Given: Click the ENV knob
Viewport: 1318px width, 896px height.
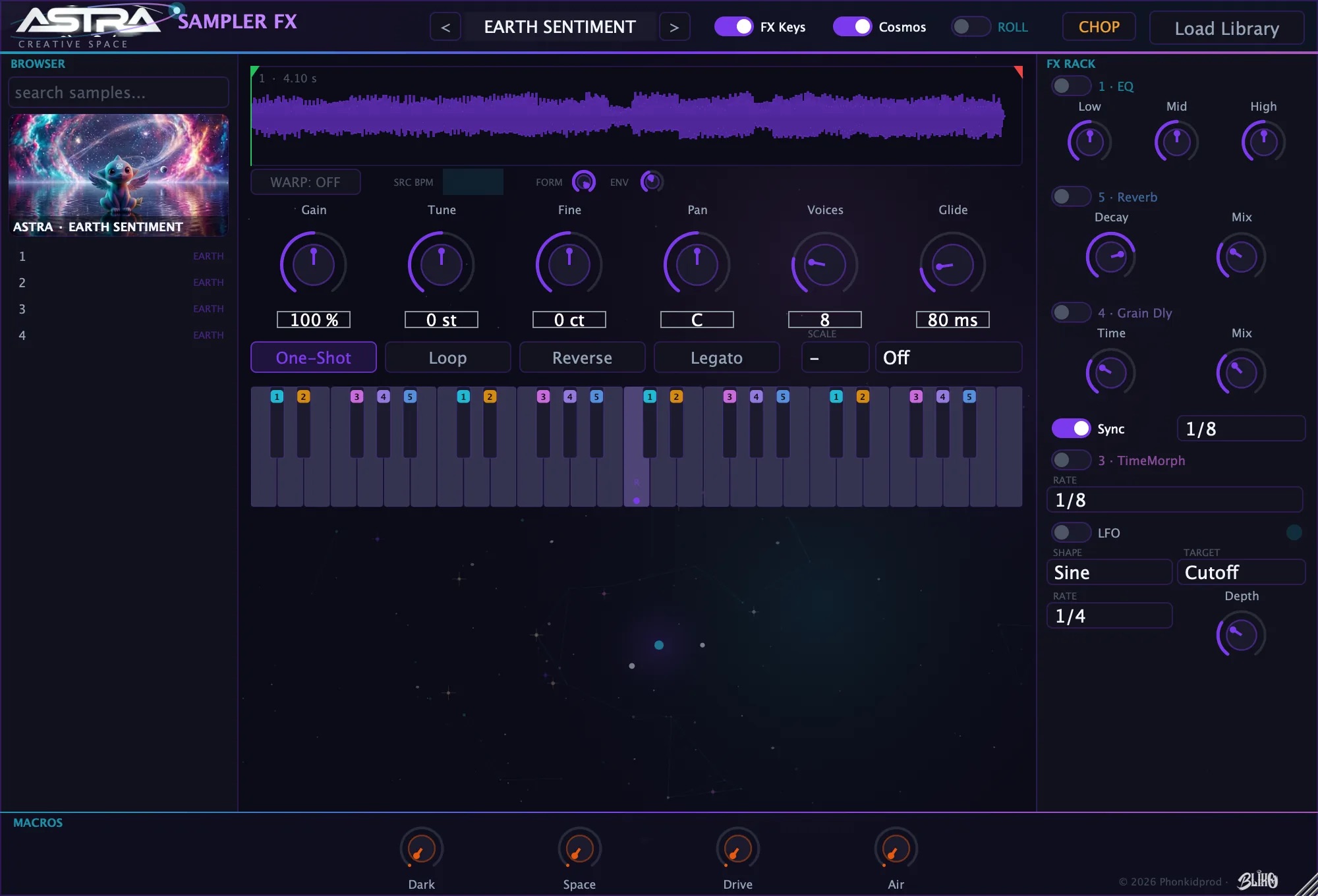Looking at the screenshot, I should [x=652, y=181].
